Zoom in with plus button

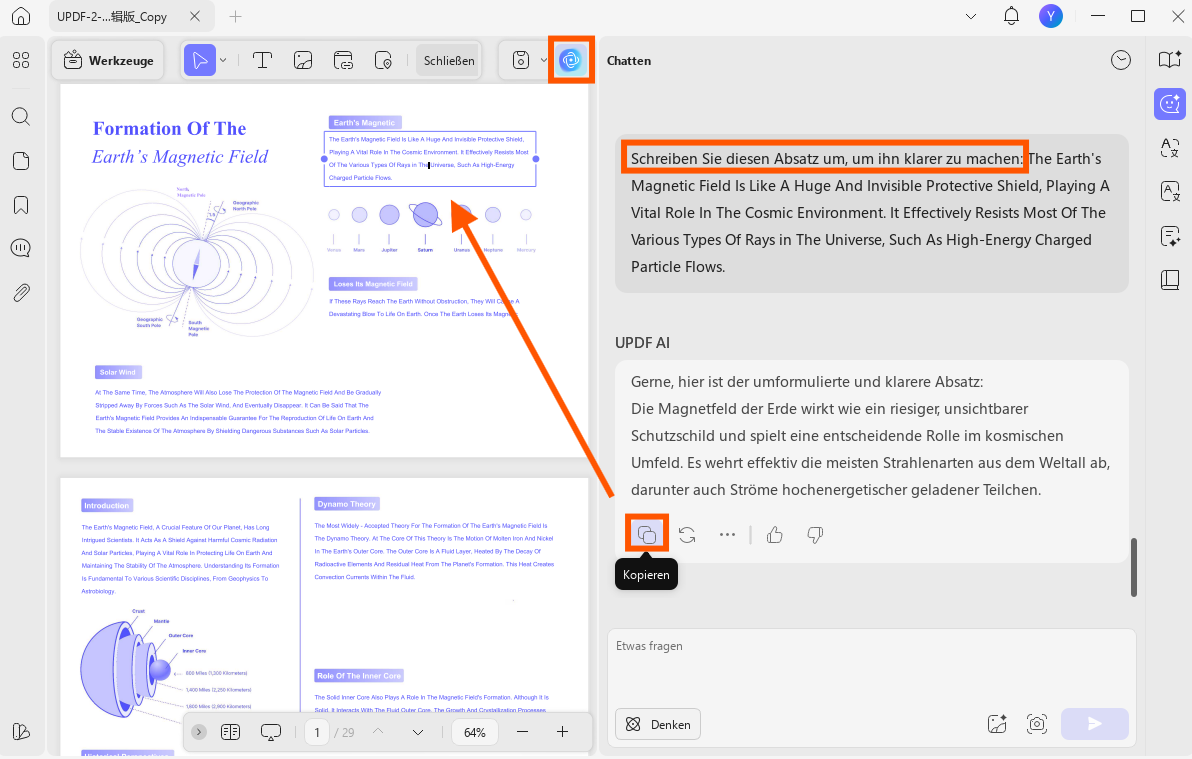coord(563,732)
